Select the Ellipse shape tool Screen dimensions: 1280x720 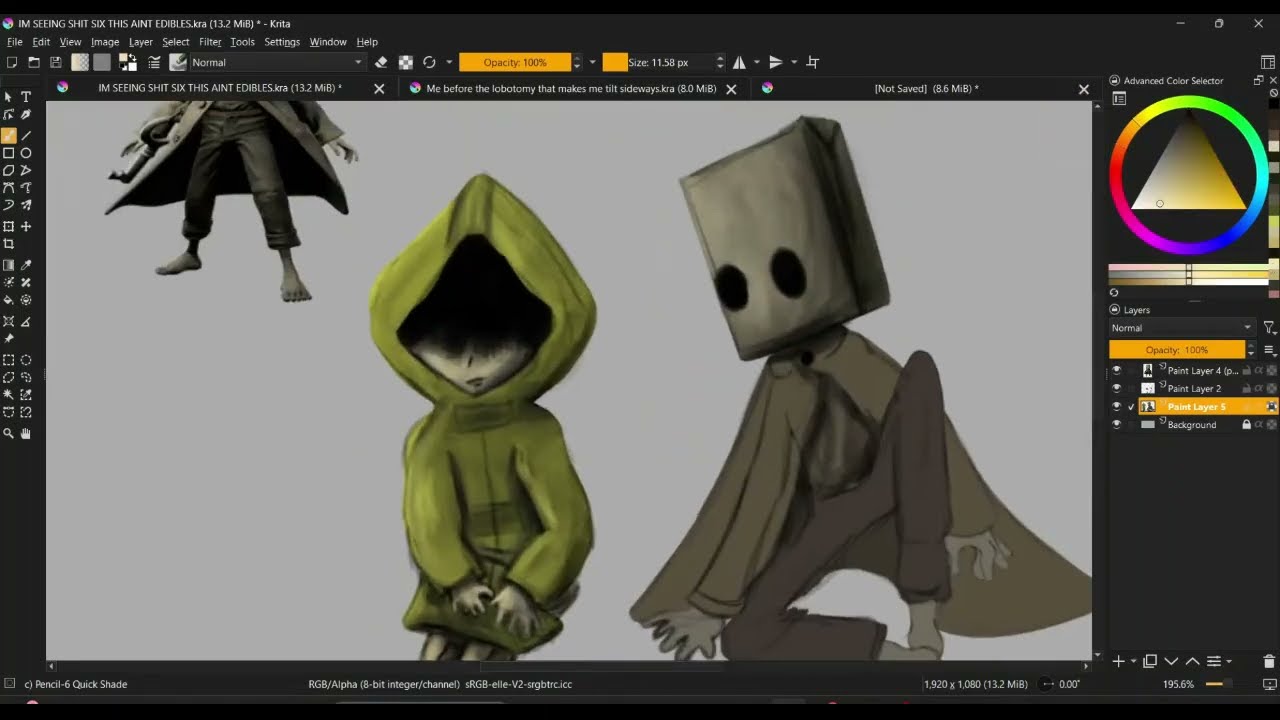pos(26,153)
